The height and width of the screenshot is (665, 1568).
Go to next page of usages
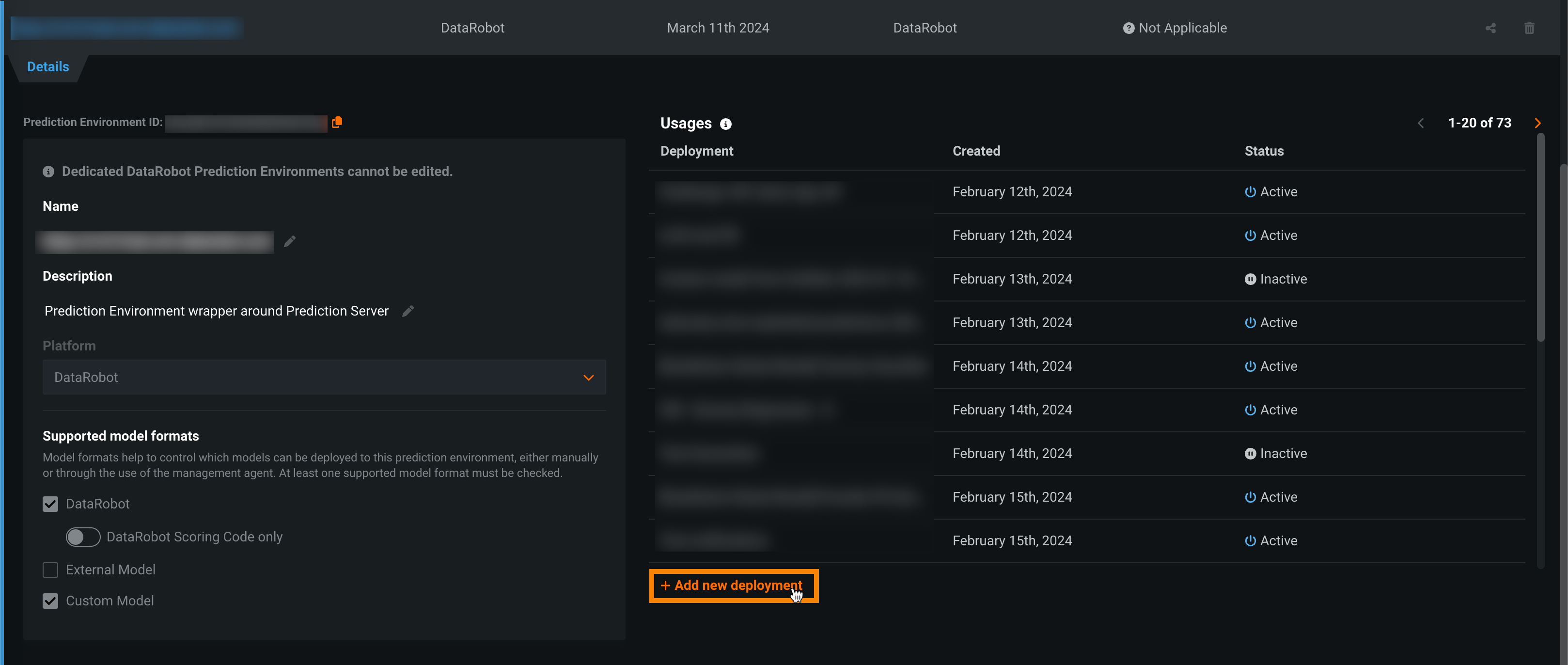(1537, 123)
